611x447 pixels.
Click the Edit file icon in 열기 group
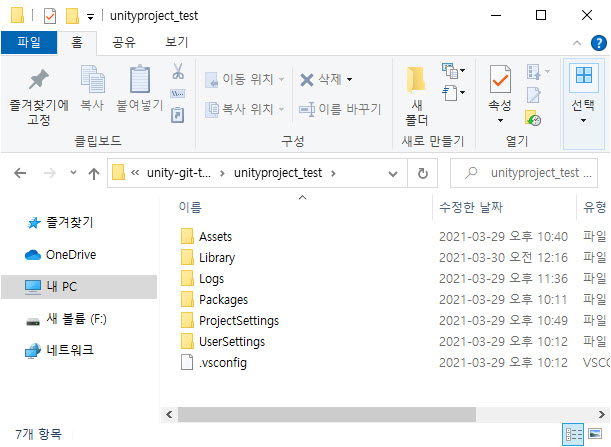[533, 95]
